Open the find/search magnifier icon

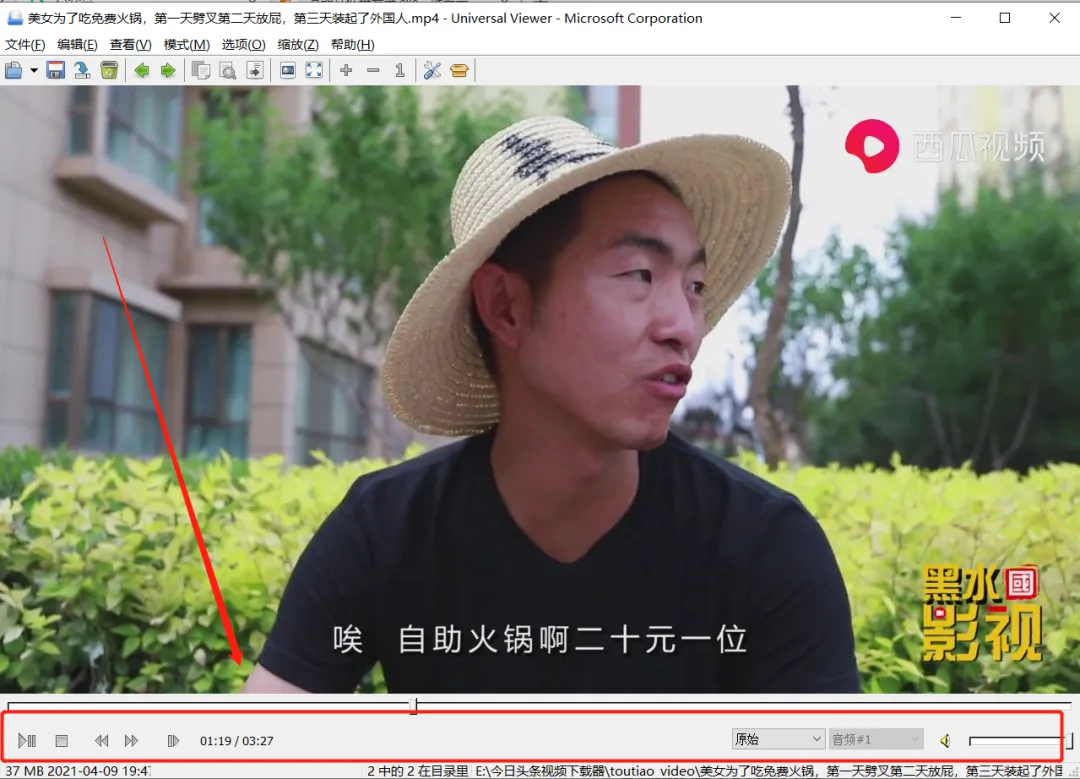227,70
